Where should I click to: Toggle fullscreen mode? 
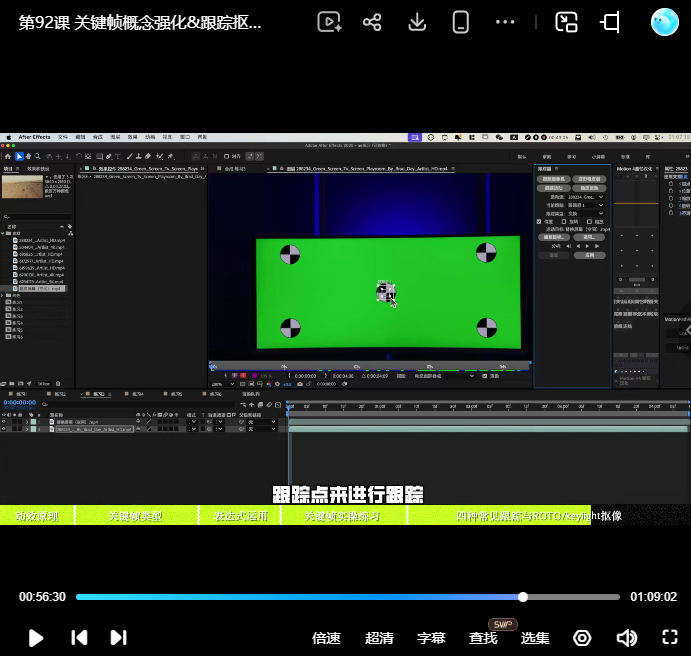click(670, 637)
